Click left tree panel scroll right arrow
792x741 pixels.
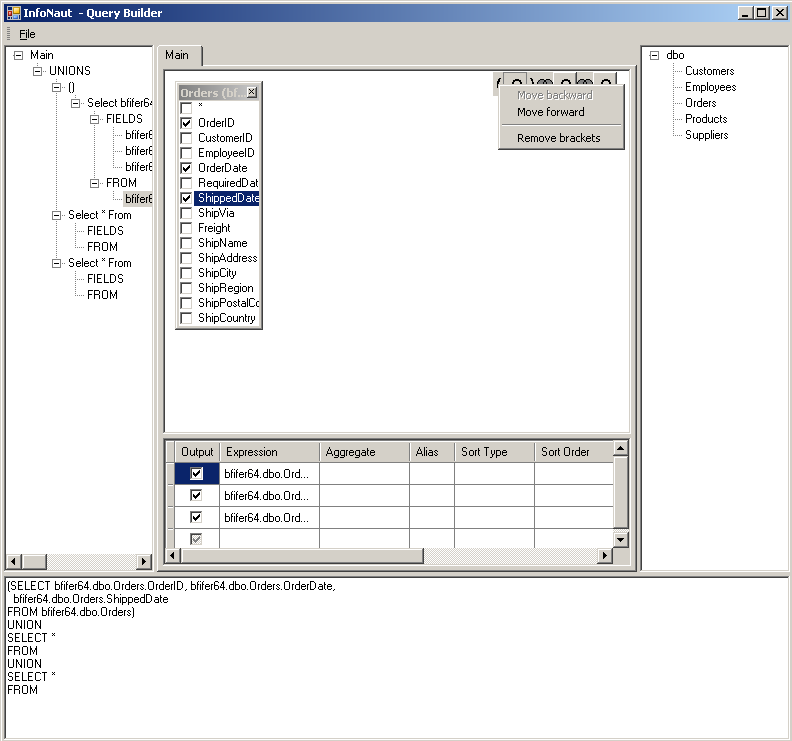click(x=143, y=562)
